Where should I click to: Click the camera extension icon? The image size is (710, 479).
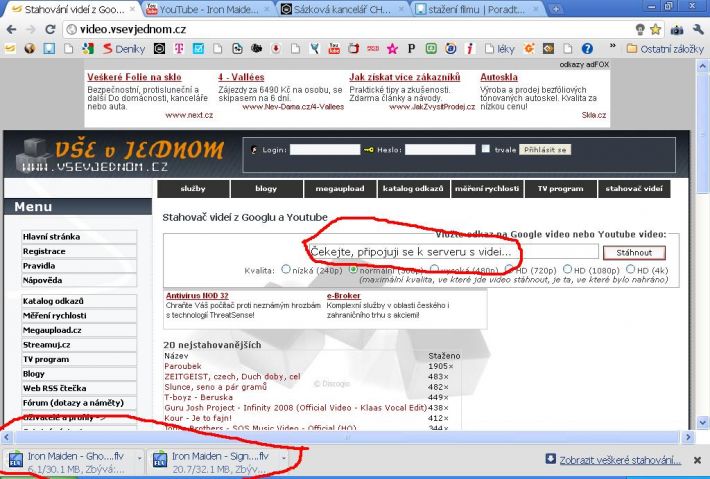click(x=676, y=30)
